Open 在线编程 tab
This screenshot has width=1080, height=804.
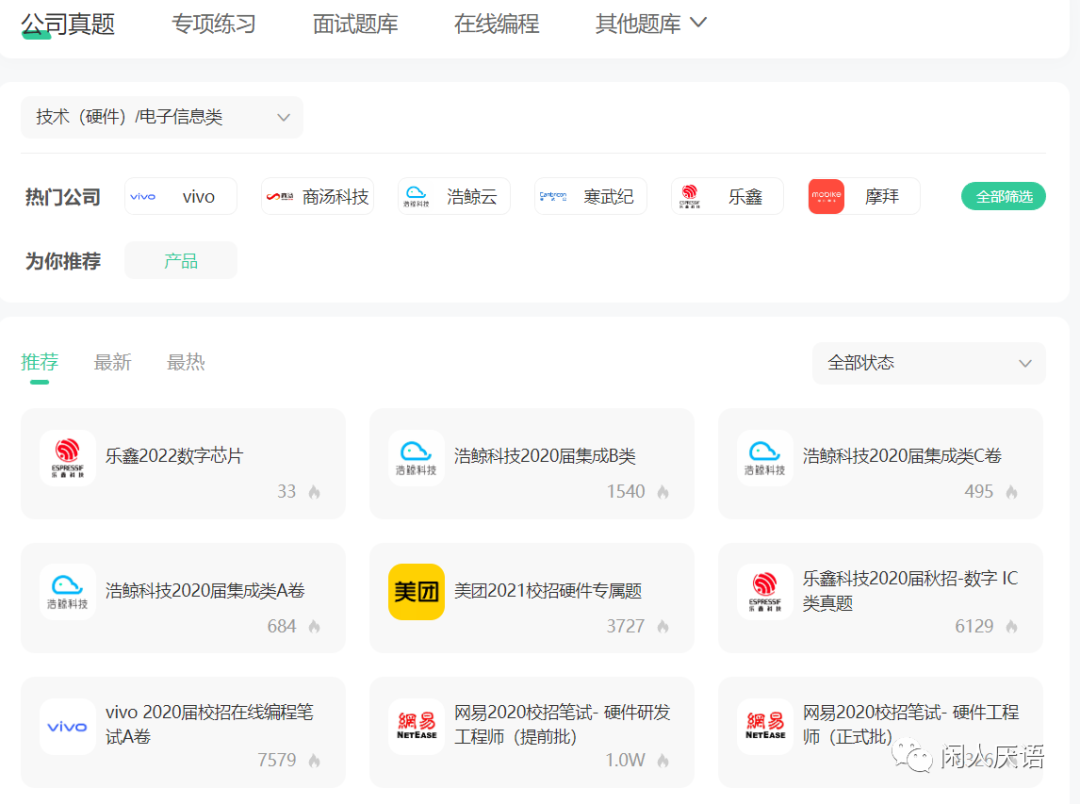(x=497, y=24)
